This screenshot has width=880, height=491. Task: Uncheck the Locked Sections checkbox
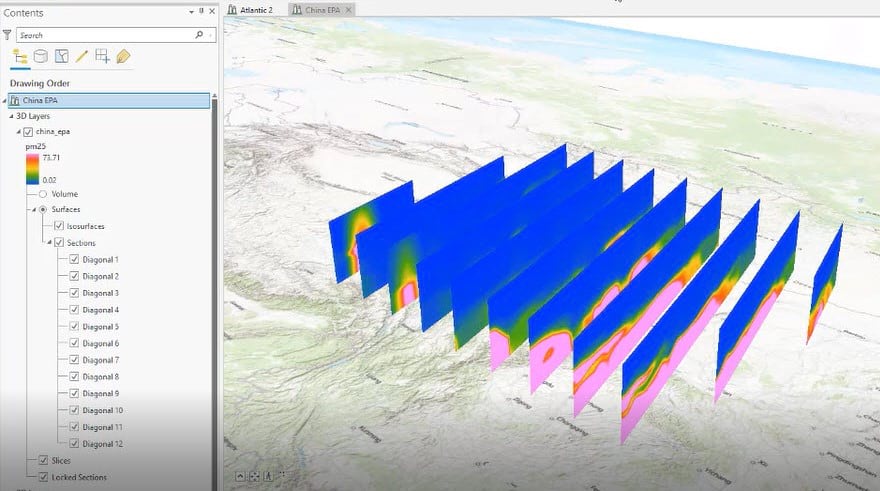[43, 477]
